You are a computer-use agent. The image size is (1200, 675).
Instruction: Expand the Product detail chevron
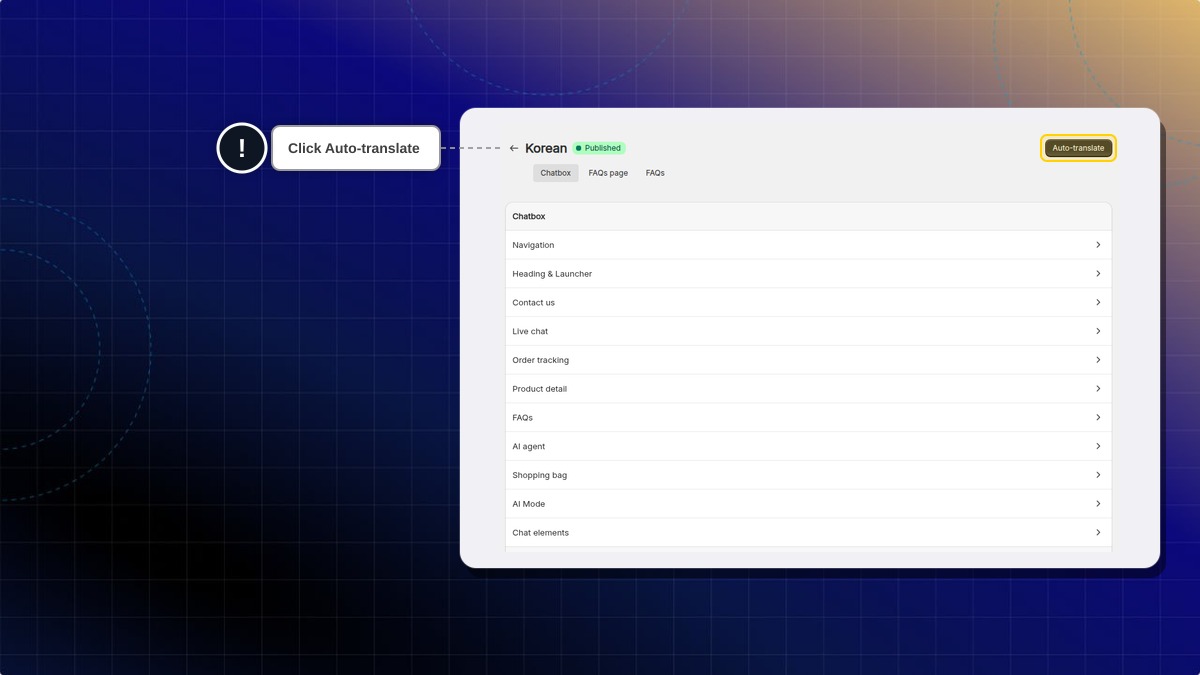coord(1098,389)
